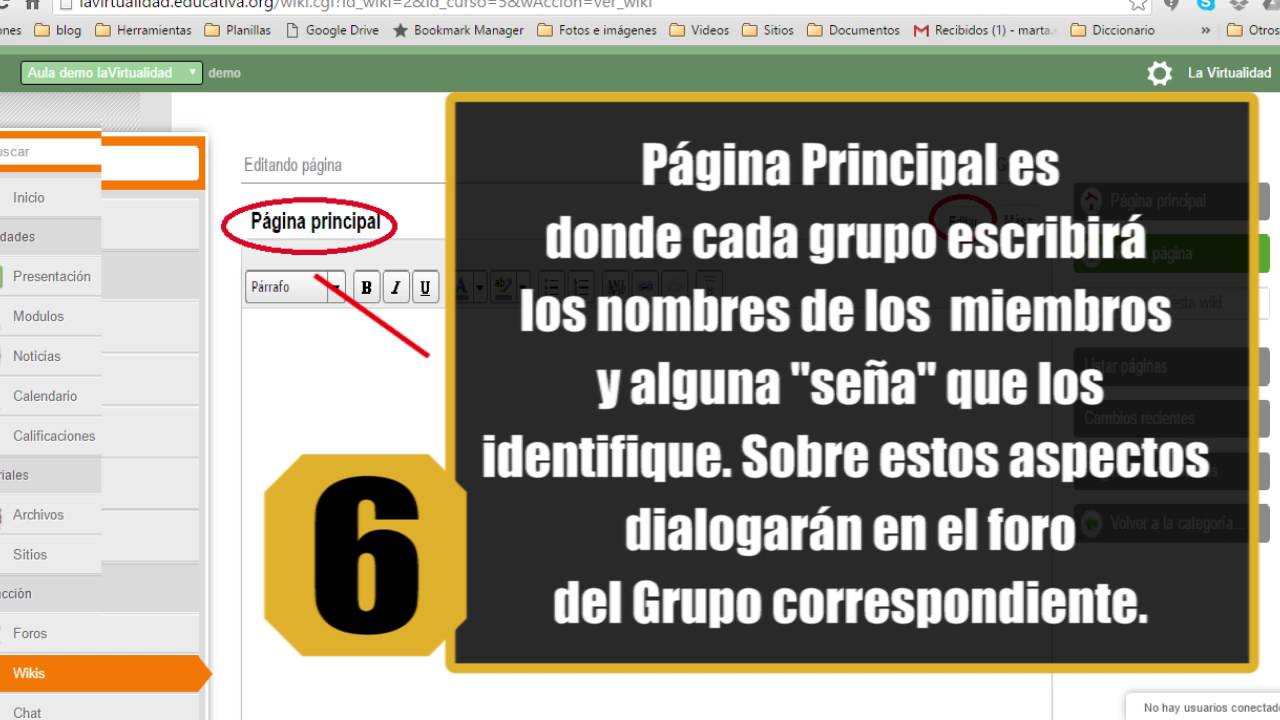Apply Underline formatting in the editor toolbar
The height and width of the screenshot is (720, 1280).
click(425, 288)
